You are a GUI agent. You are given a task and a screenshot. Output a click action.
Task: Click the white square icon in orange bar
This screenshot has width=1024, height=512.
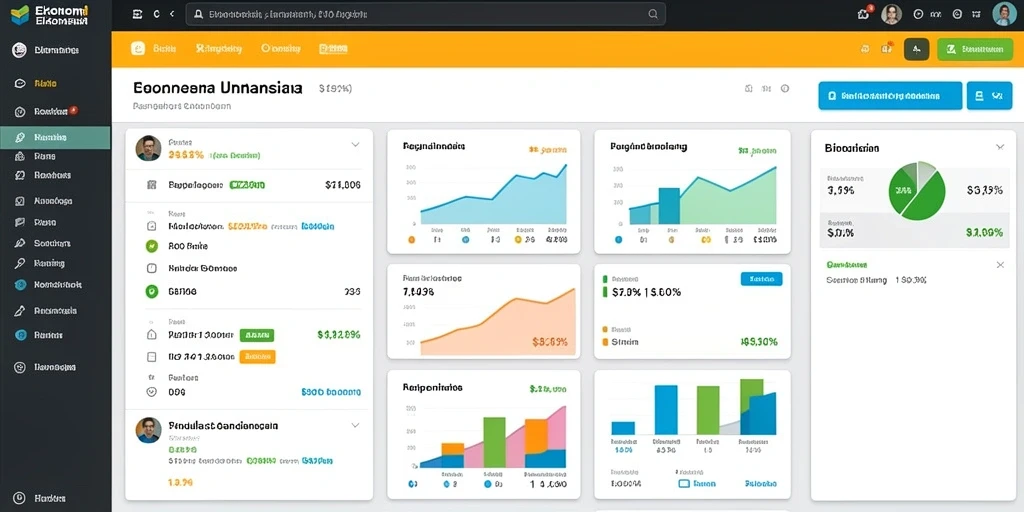(138, 48)
